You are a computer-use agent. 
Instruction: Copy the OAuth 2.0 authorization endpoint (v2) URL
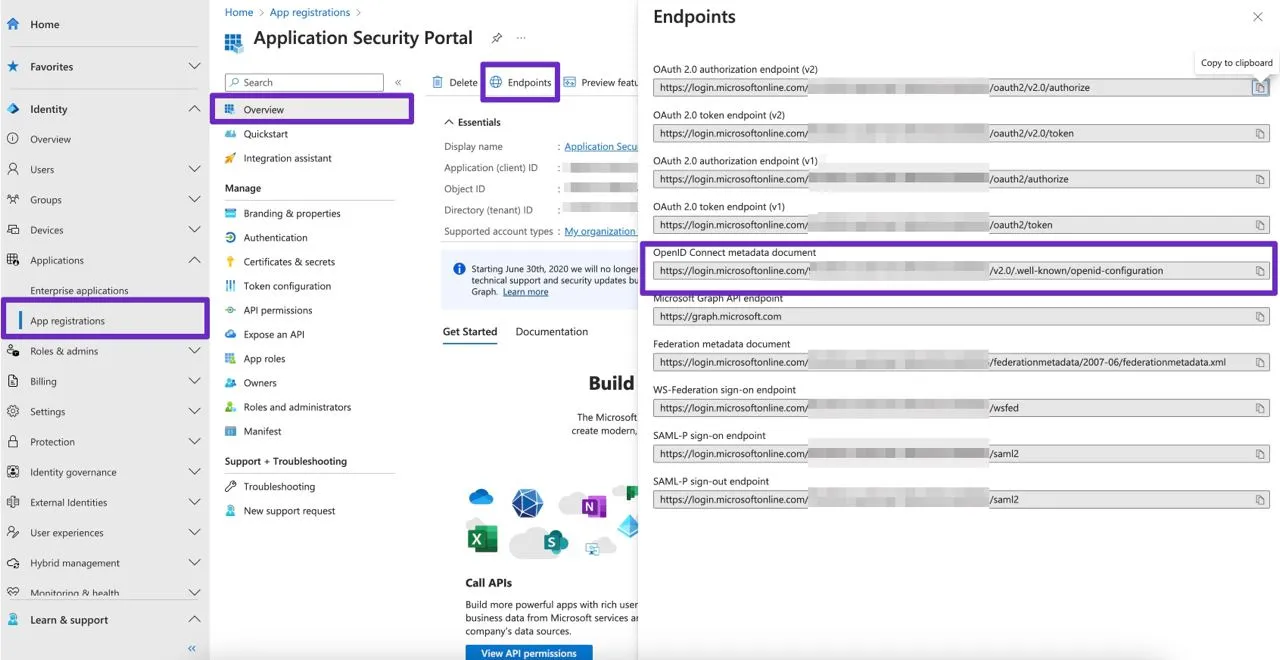point(1260,88)
